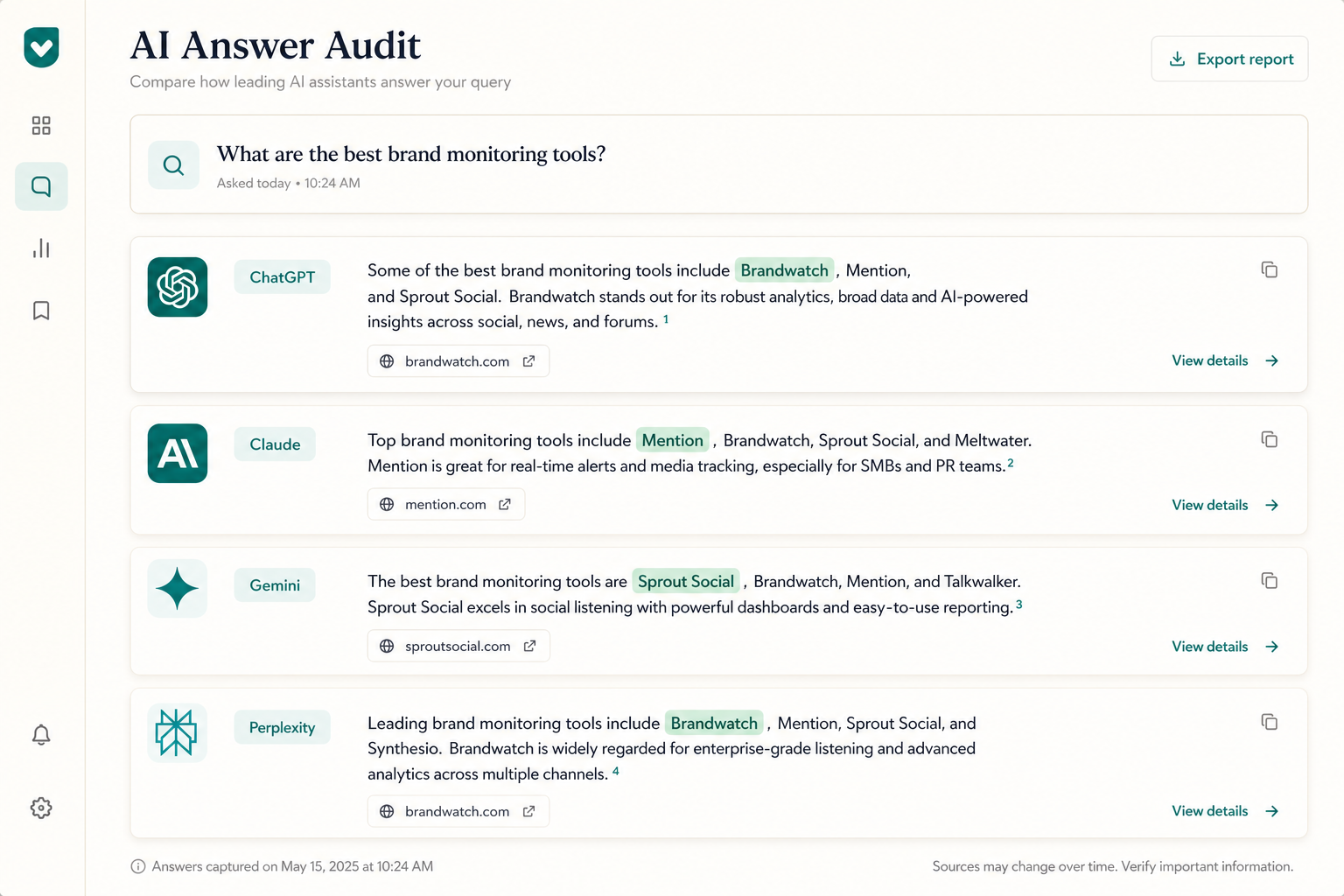Screen dimensions: 1344x896
Task: Click the query text about brand monitoring tools
Action: [x=411, y=154]
